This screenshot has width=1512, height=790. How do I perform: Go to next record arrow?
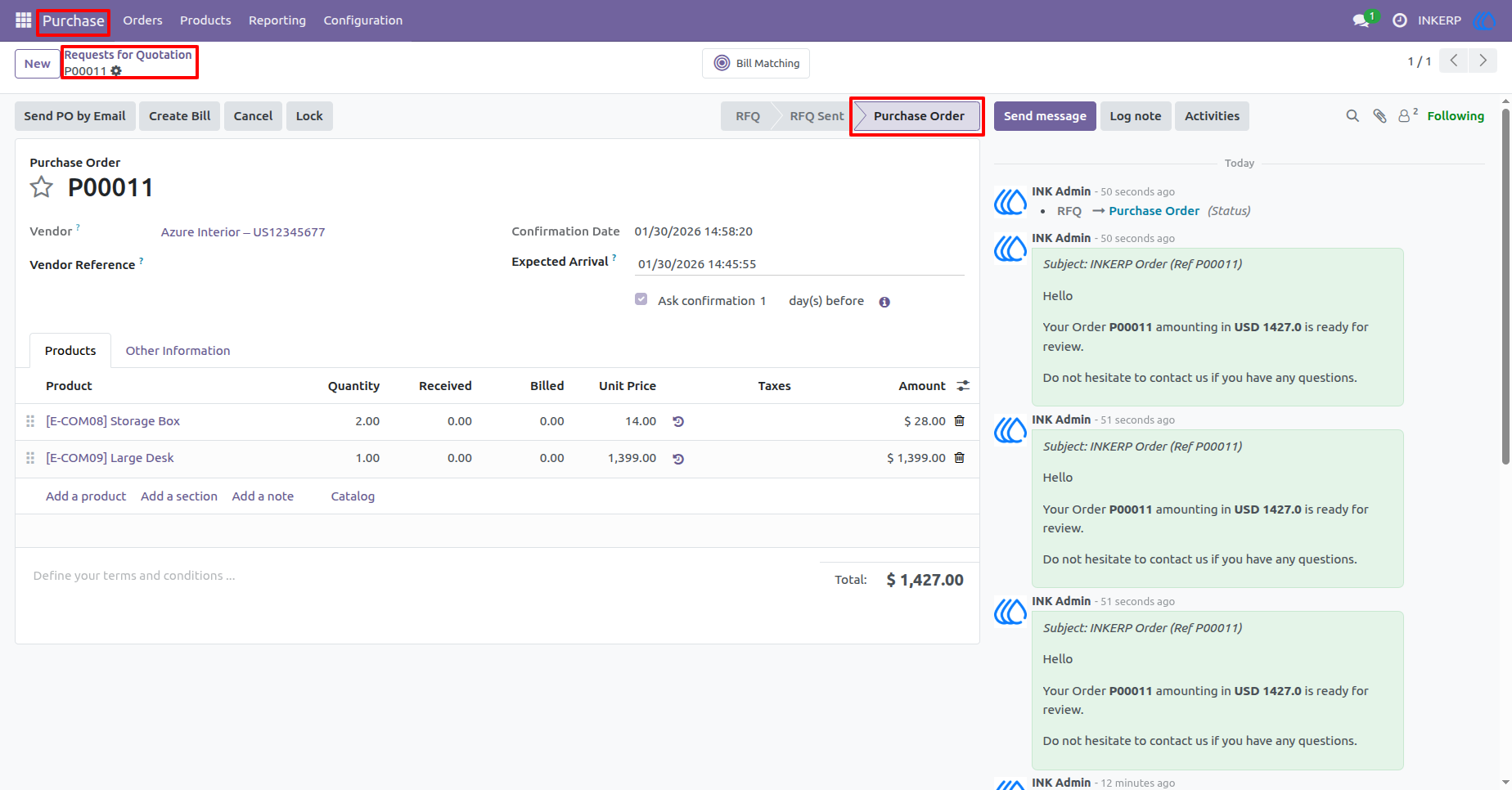pos(1483,61)
